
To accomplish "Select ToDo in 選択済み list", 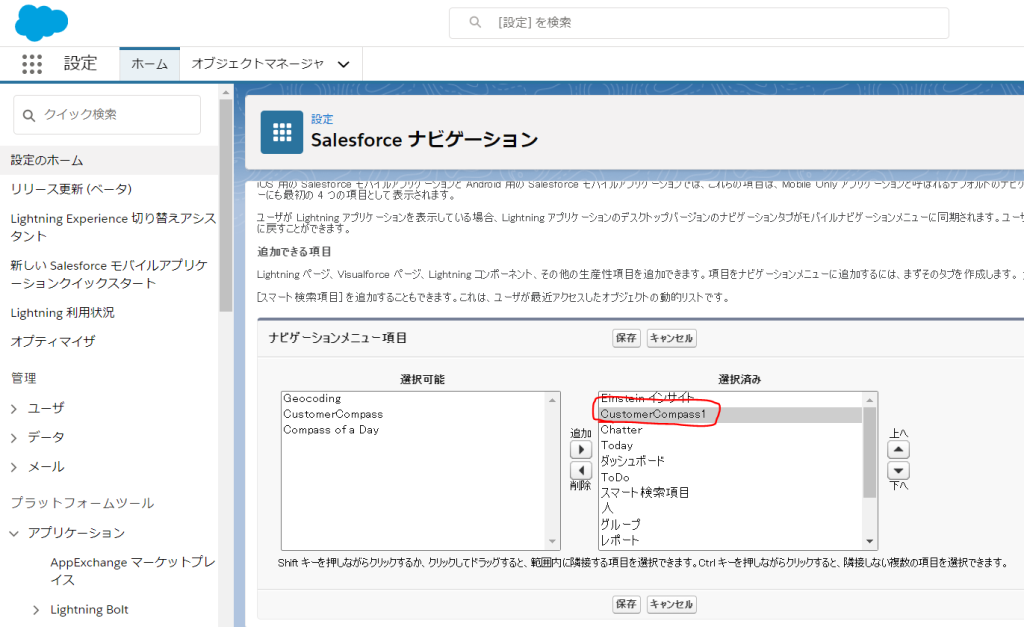I will click(x=615, y=477).
